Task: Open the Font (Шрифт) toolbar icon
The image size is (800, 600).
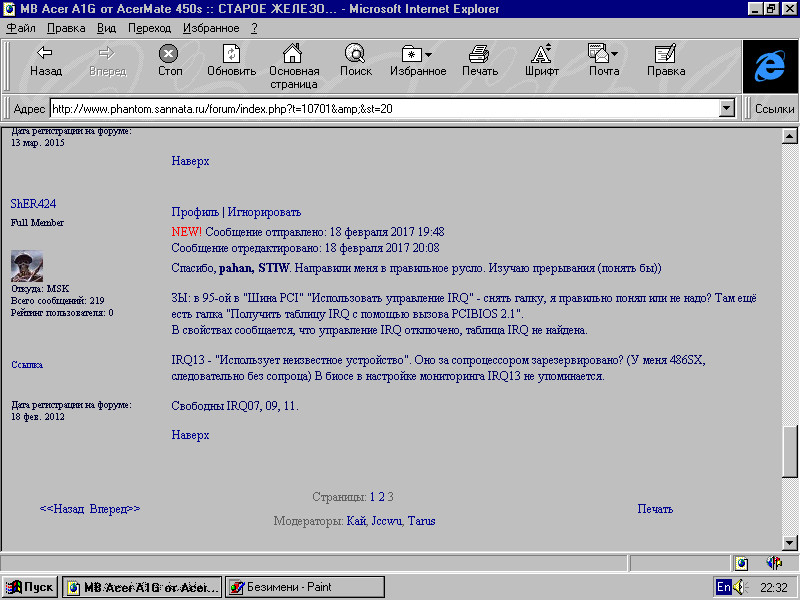Action: (541, 61)
